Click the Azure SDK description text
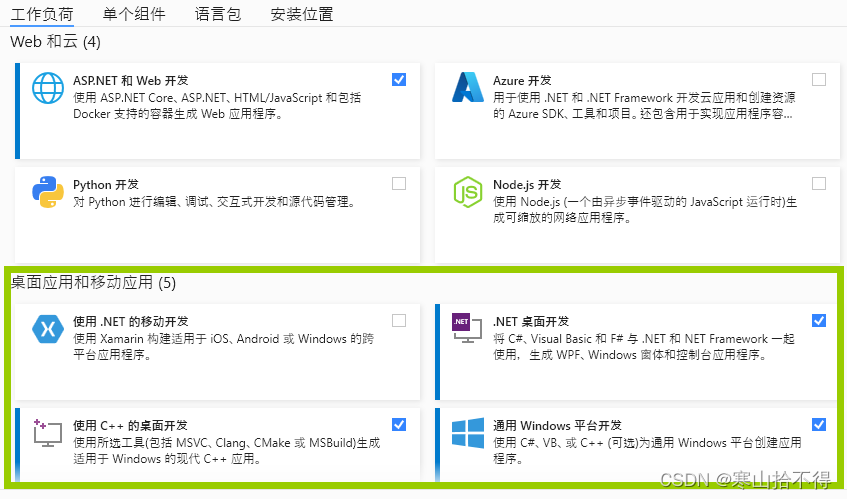 point(644,106)
